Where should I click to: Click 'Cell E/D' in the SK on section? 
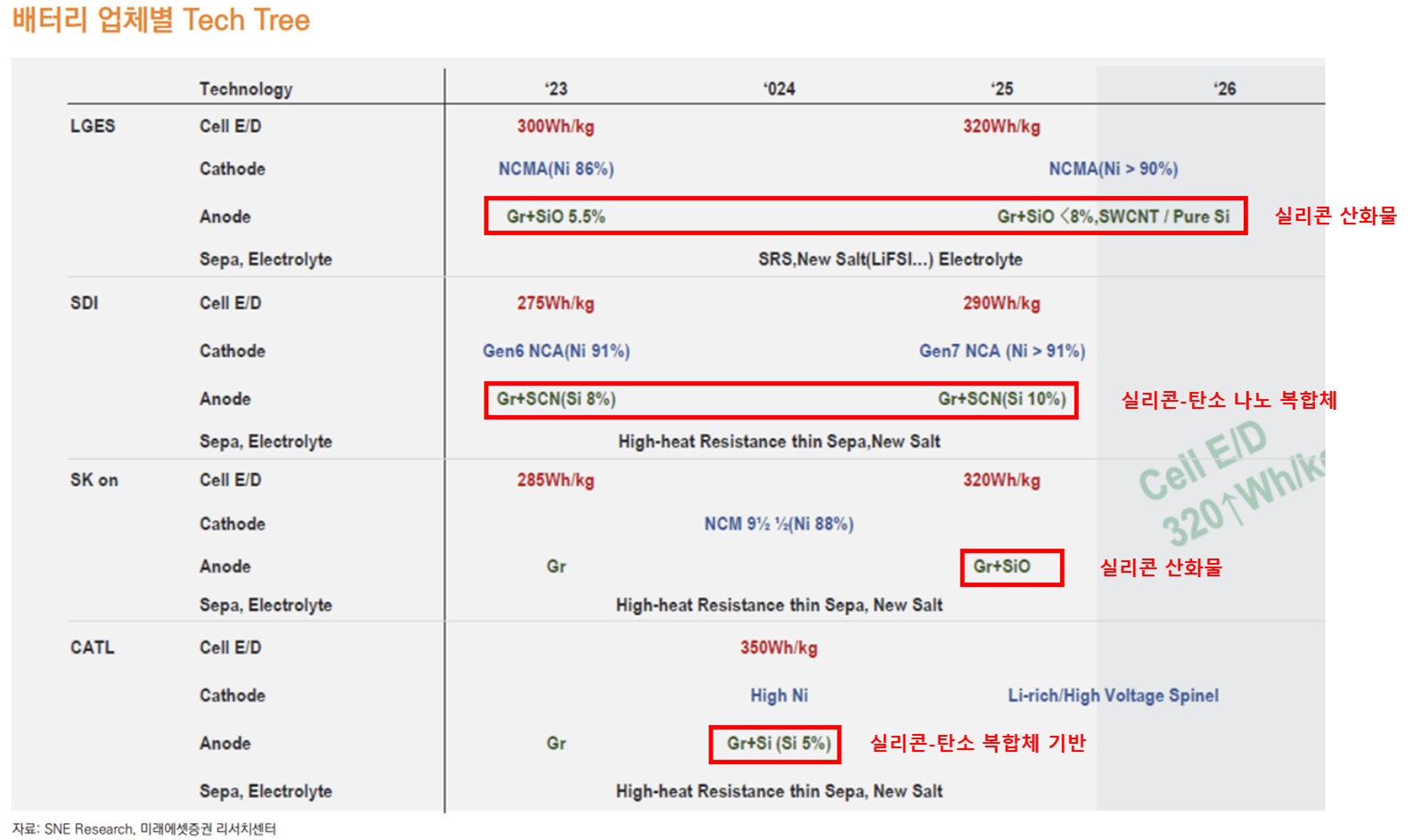pyautogui.click(x=230, y=480)
